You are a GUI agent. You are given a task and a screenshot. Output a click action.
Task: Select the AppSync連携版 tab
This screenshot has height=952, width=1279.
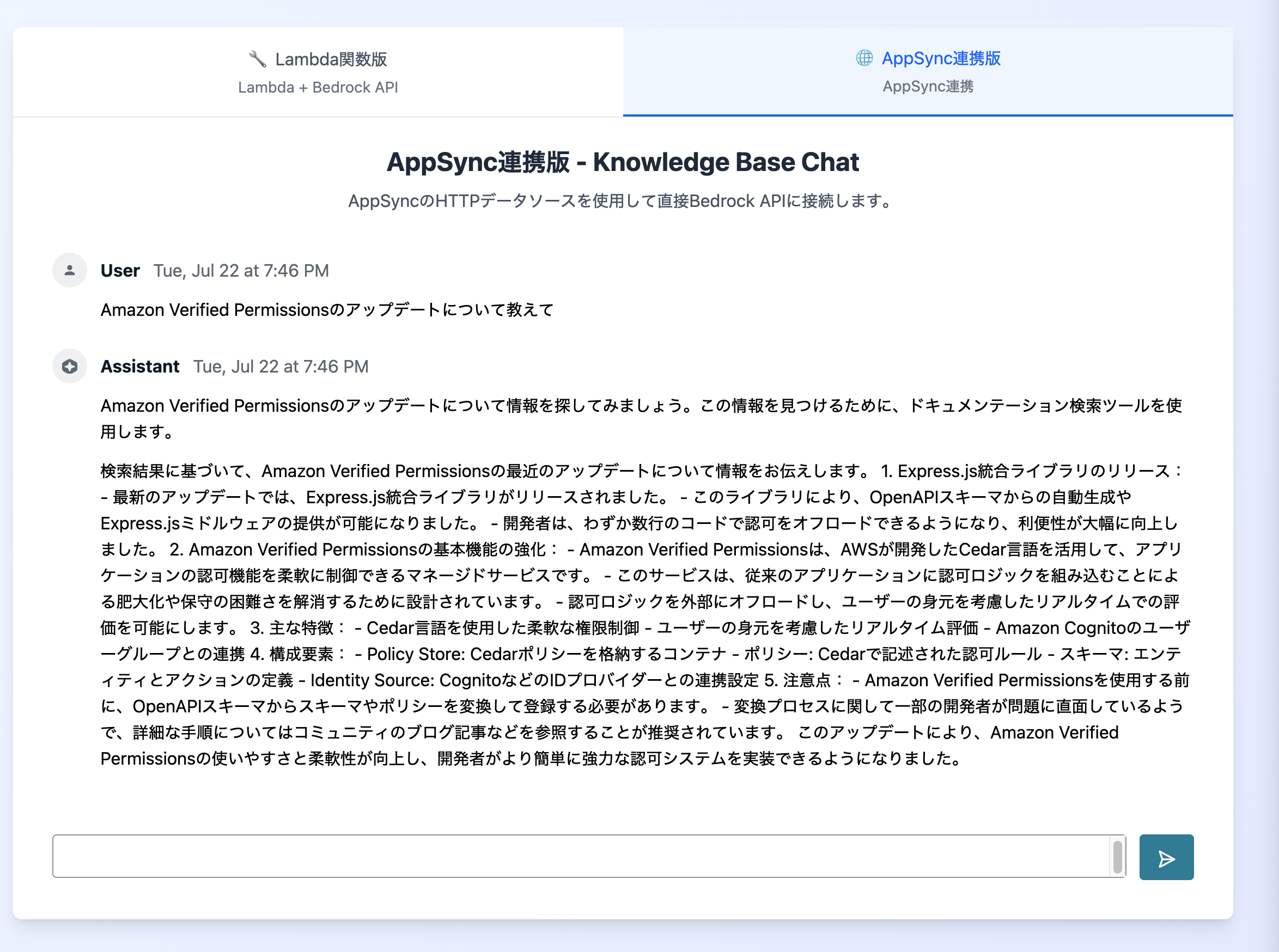click(928, 71)
